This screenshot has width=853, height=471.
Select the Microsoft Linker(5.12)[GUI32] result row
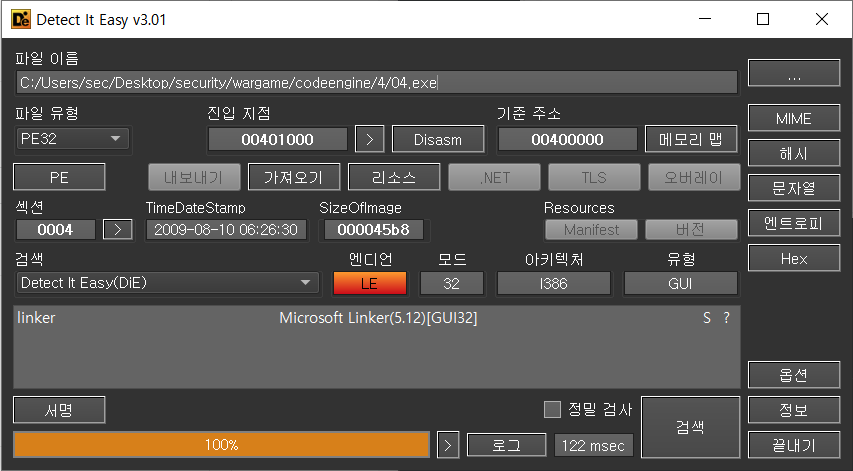tap(377, 318)
